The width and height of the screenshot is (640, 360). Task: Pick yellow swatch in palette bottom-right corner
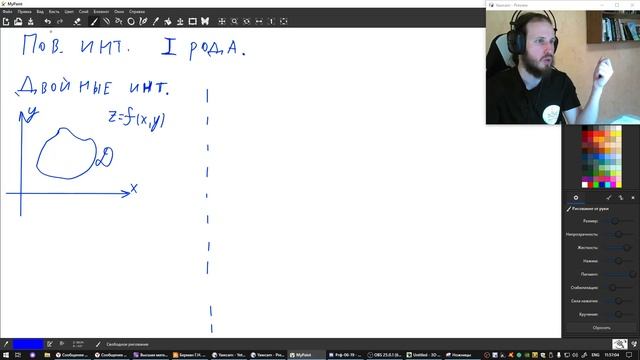click(x=619, y=185)
